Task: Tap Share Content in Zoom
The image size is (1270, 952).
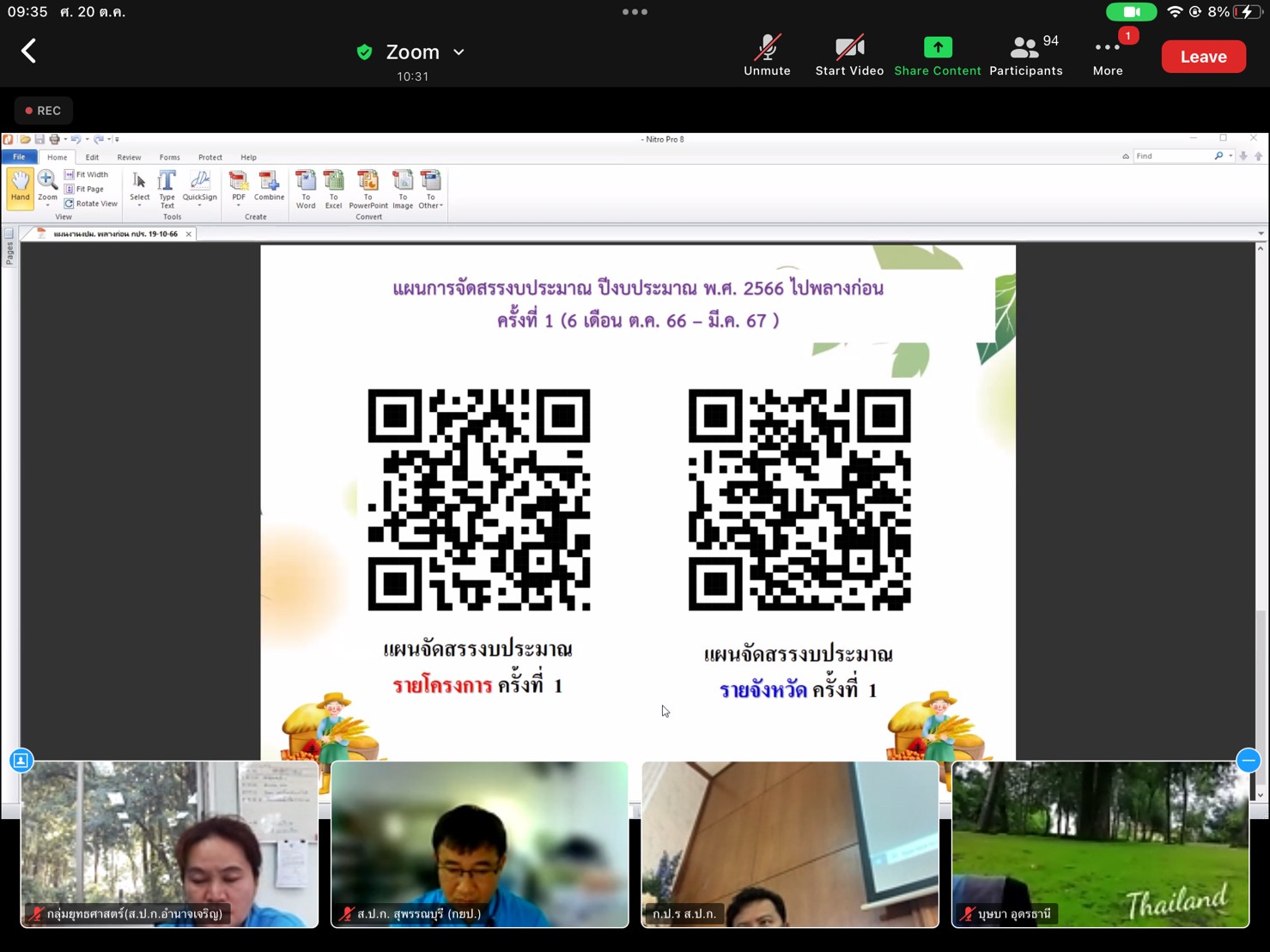Action: coord(937,56)
